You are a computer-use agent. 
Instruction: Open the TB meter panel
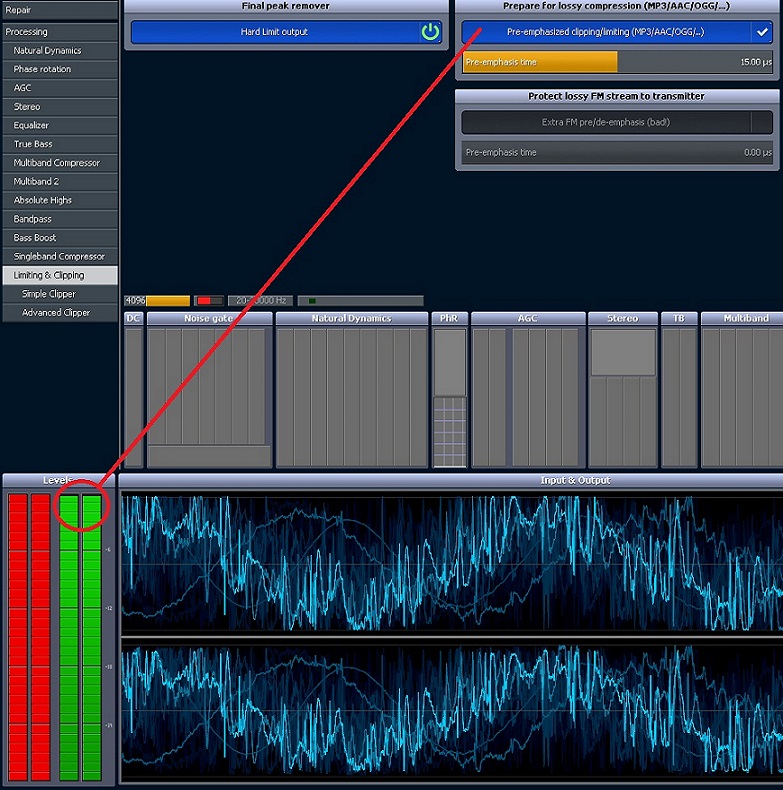point(679,390)
